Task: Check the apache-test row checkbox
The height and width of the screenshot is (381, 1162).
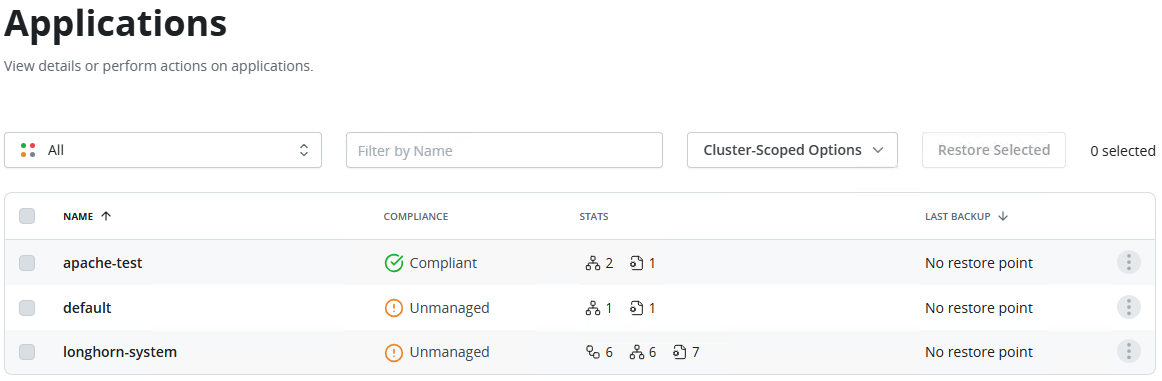Action: click(27, 262)
